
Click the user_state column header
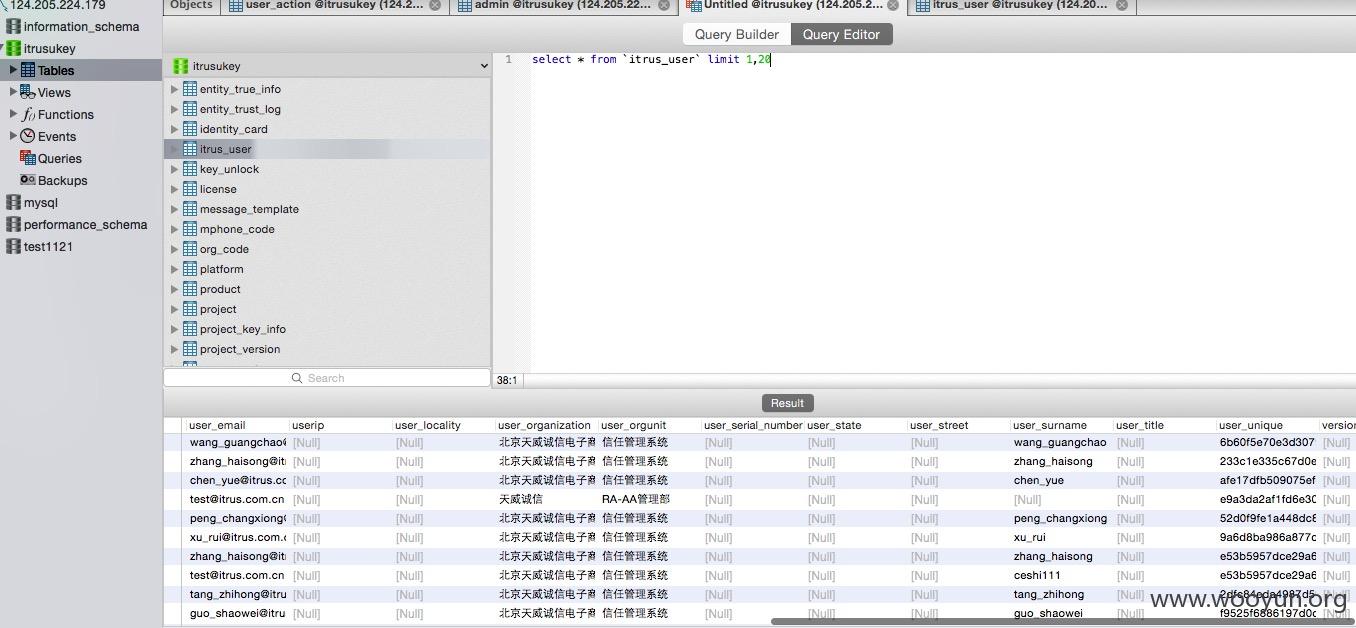tap(855, 425)
